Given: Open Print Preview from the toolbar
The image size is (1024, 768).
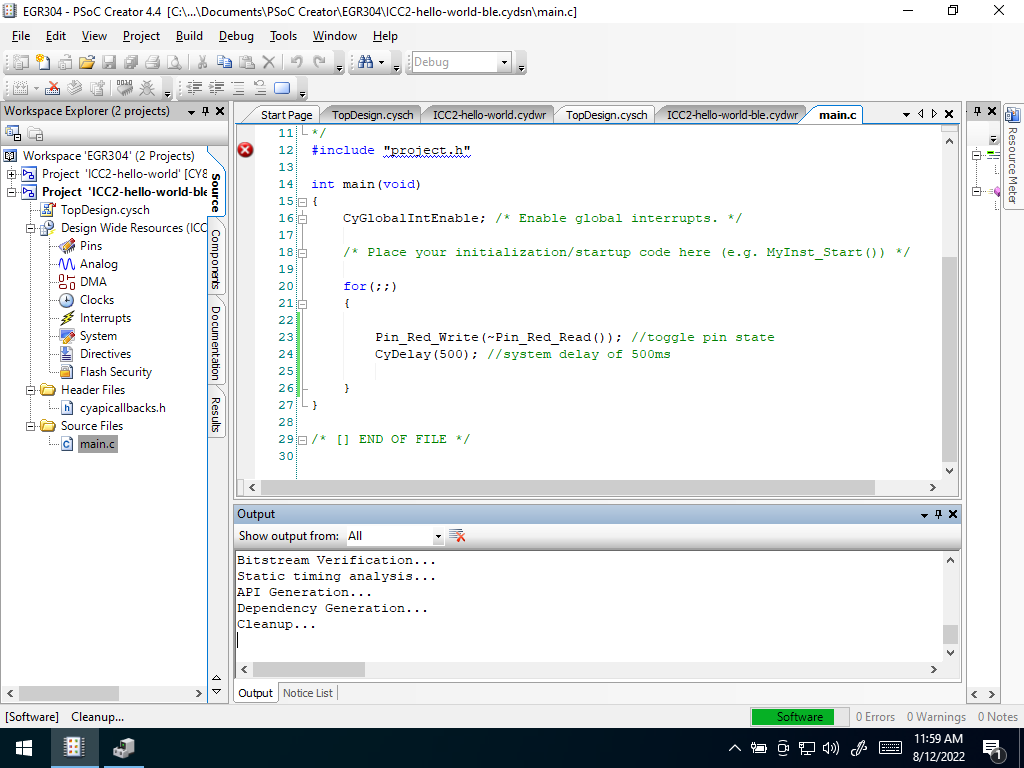Looking at the screenshot, I should point(174,62).
